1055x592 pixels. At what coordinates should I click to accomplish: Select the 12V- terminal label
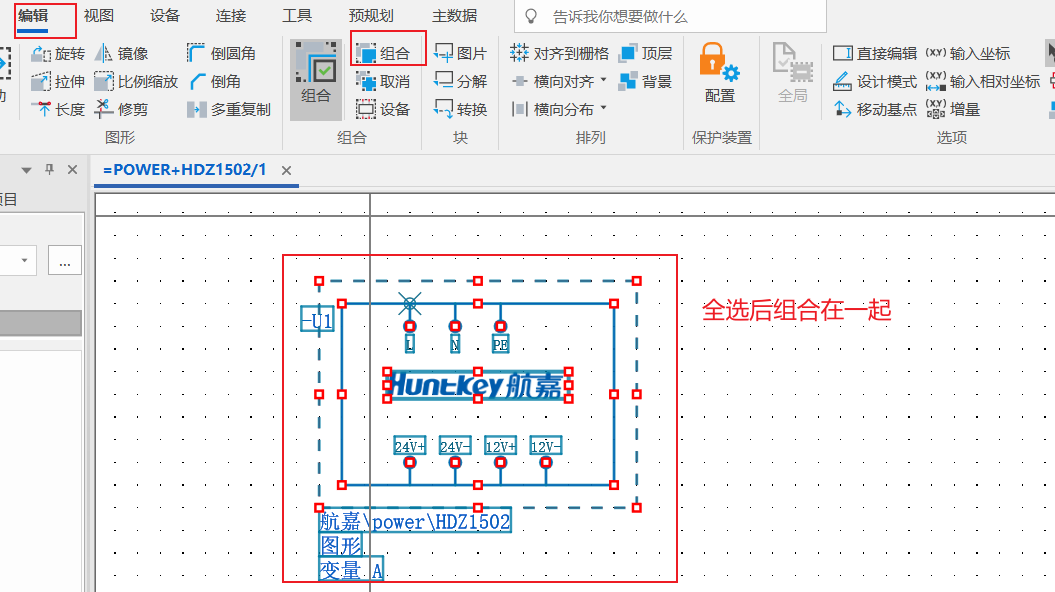tap(546, 446)
